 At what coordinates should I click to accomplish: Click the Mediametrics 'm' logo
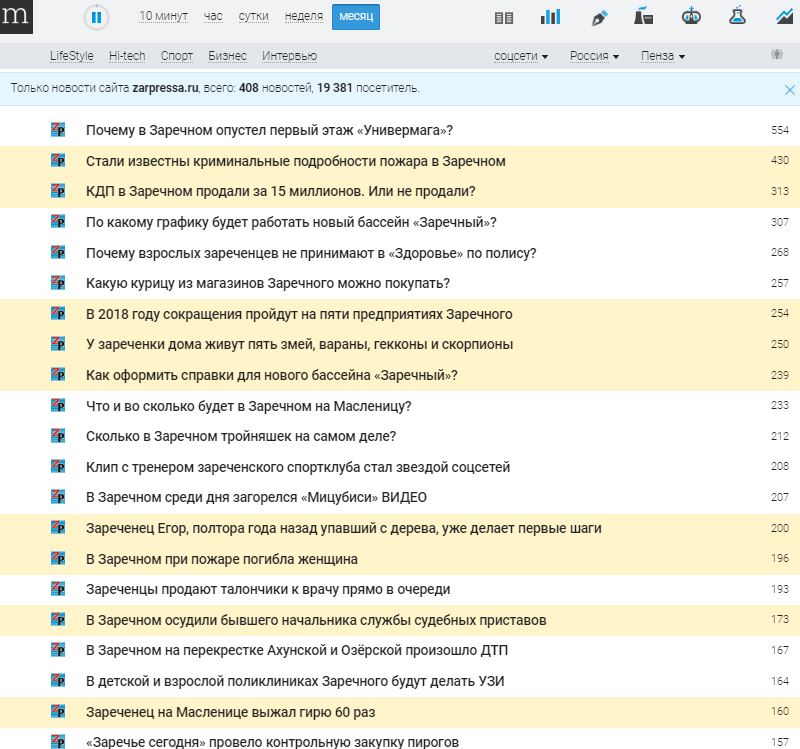pyautogui.click(x=16, y=16)
